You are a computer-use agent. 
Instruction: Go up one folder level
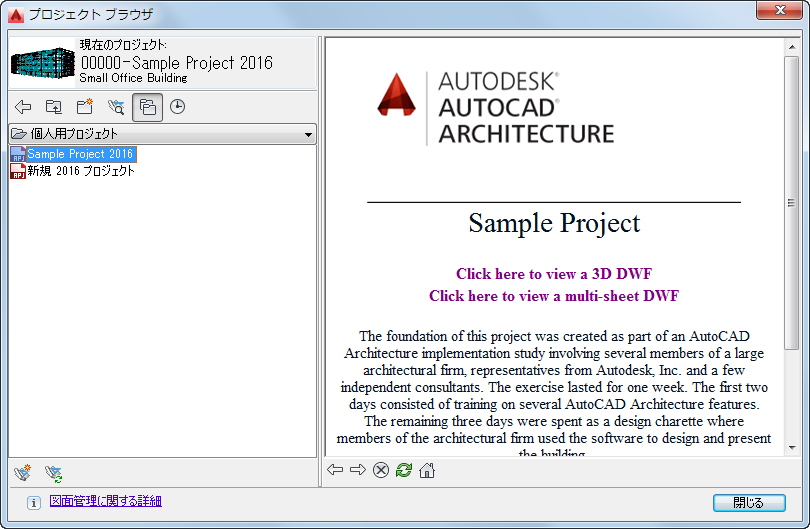pos(54,107)
